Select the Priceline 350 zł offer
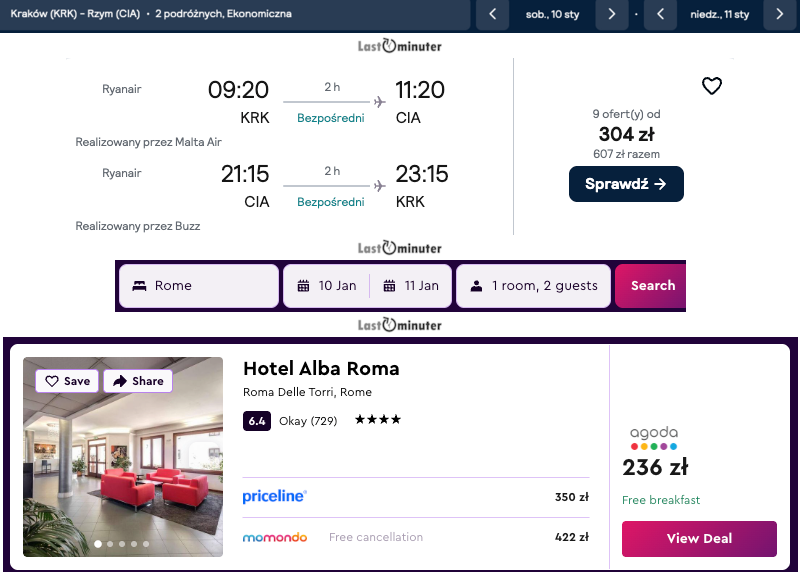The height and width of the screenshot is (572, 800). (x=415, y=497)
